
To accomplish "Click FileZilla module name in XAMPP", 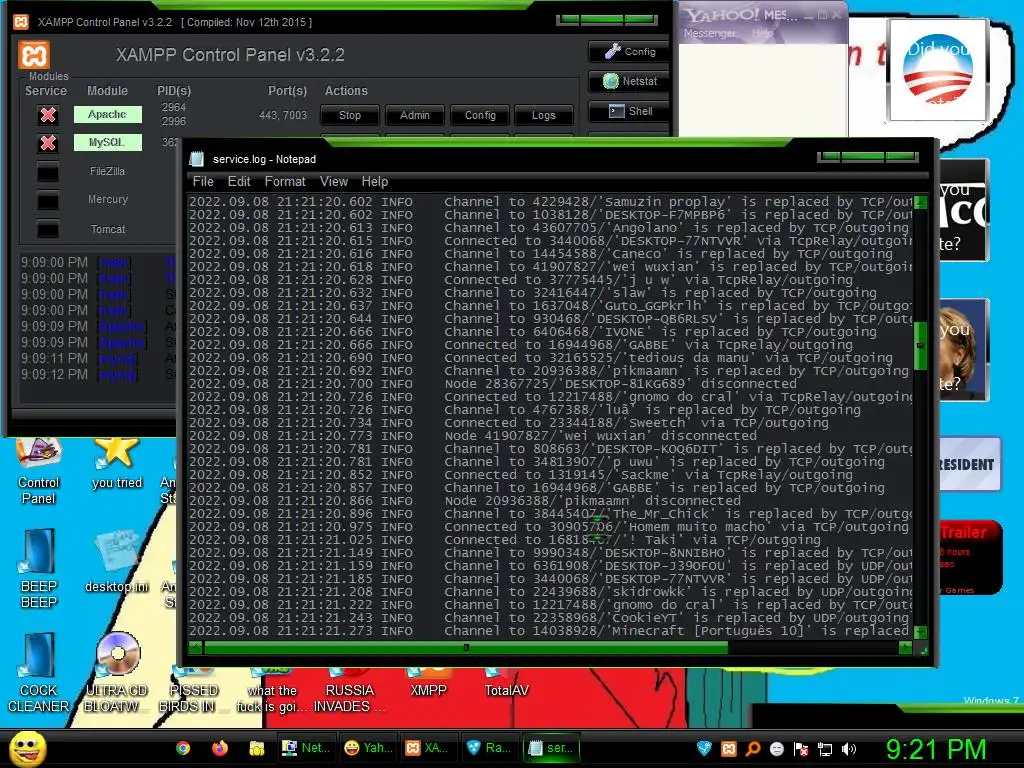I will pyautogui.click(x=107, y=171).
